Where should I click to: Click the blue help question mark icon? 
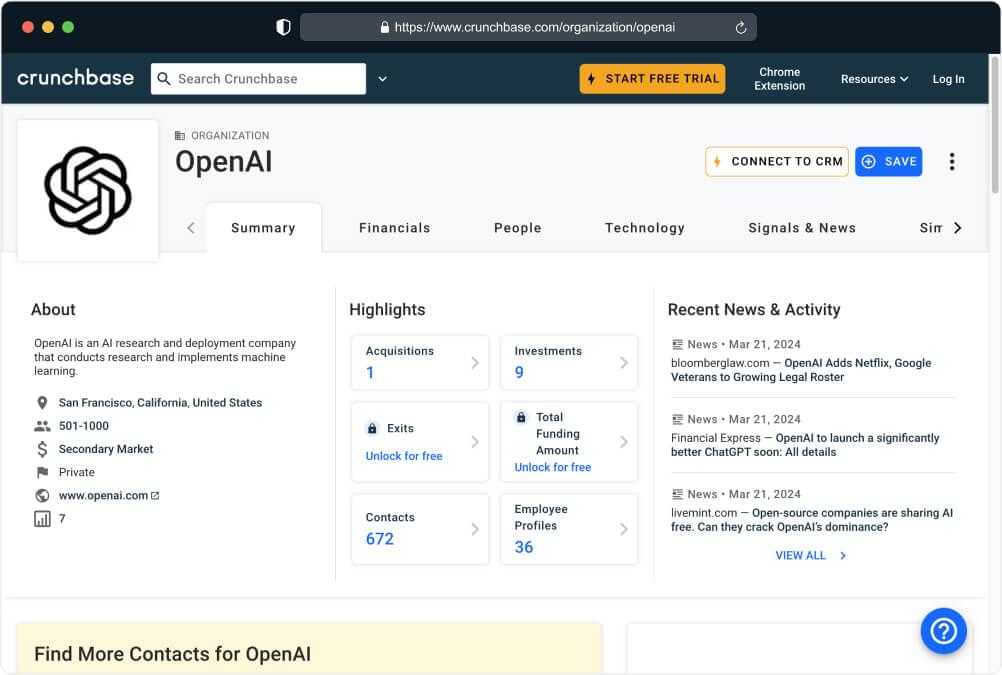943,631
